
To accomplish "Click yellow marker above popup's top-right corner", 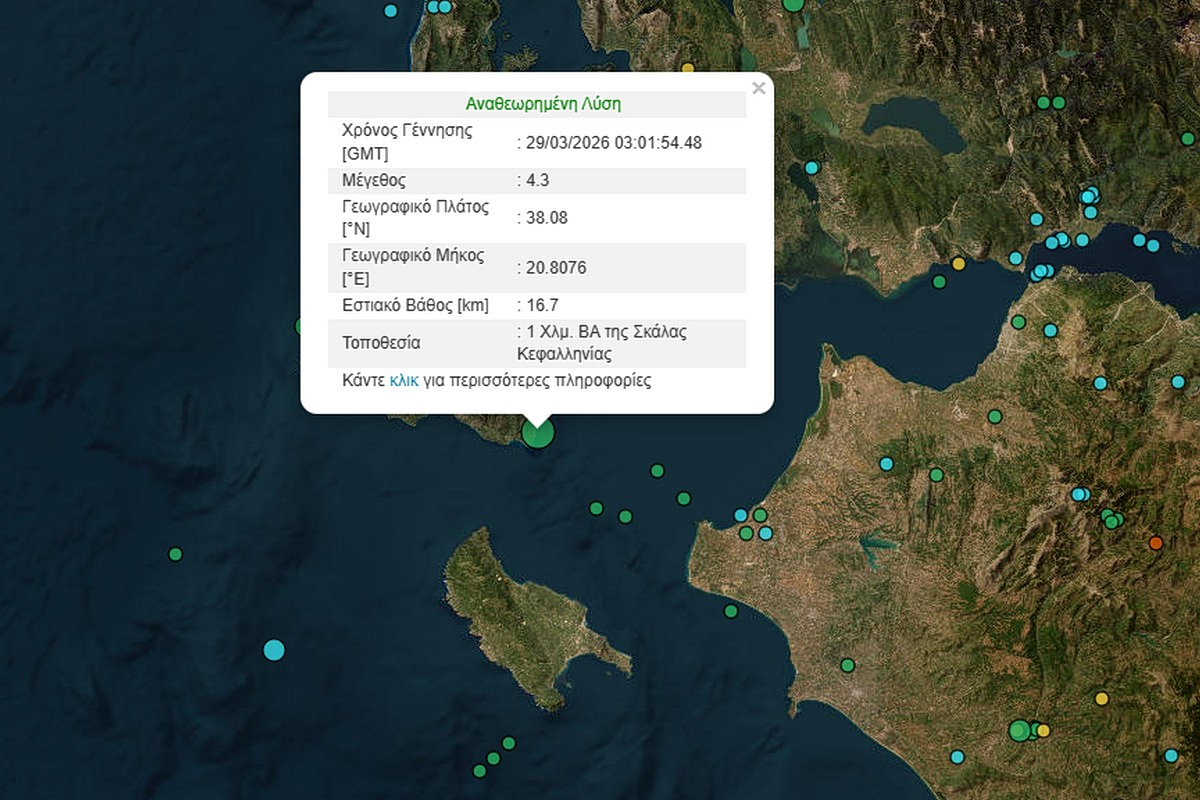I will click(x=687, y=68).
